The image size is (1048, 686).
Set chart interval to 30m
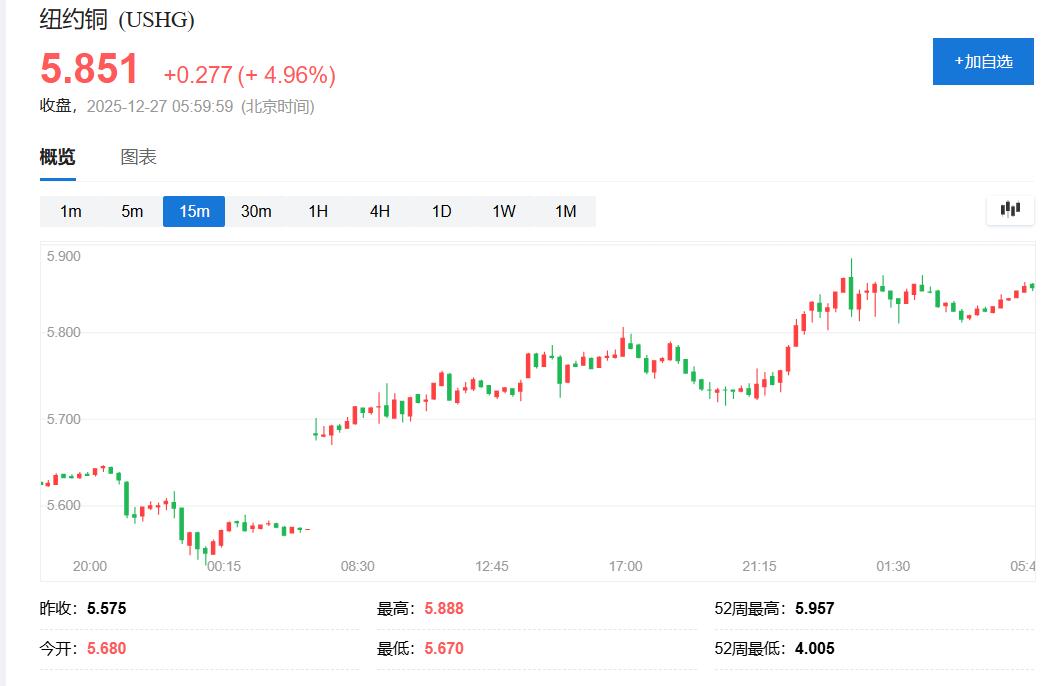pyautogui.click(x=256, y=211)
